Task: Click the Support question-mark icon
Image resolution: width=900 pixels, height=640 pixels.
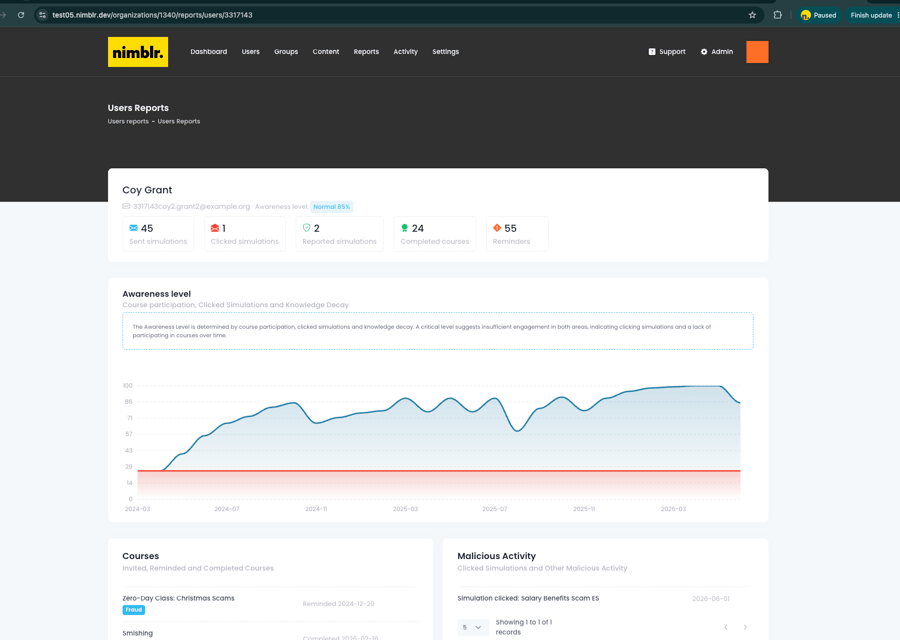Action: click(651, 52)
